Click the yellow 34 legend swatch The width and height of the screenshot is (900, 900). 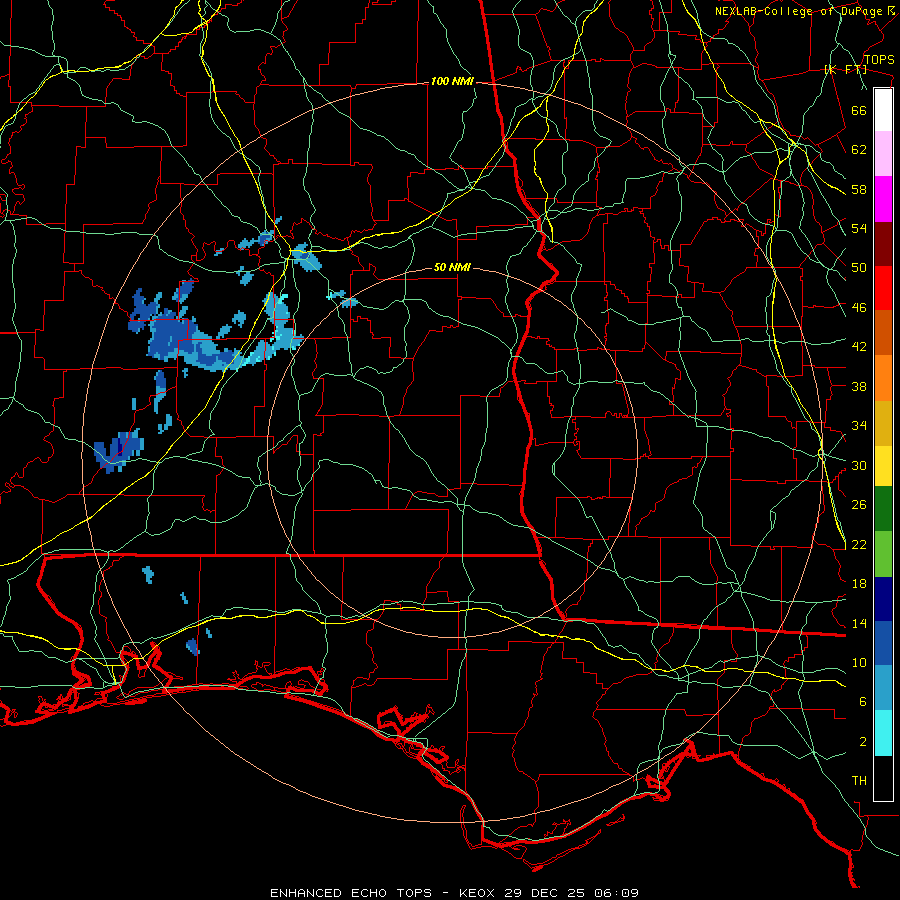883,465
